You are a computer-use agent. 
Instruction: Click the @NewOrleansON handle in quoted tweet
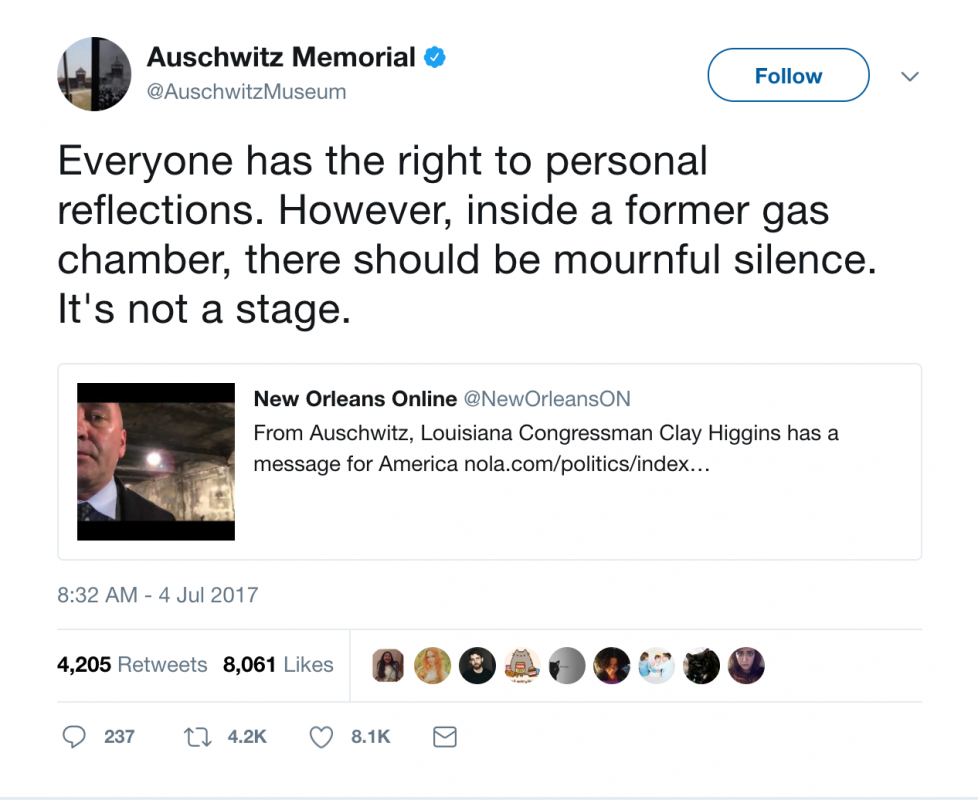point(547,399)
